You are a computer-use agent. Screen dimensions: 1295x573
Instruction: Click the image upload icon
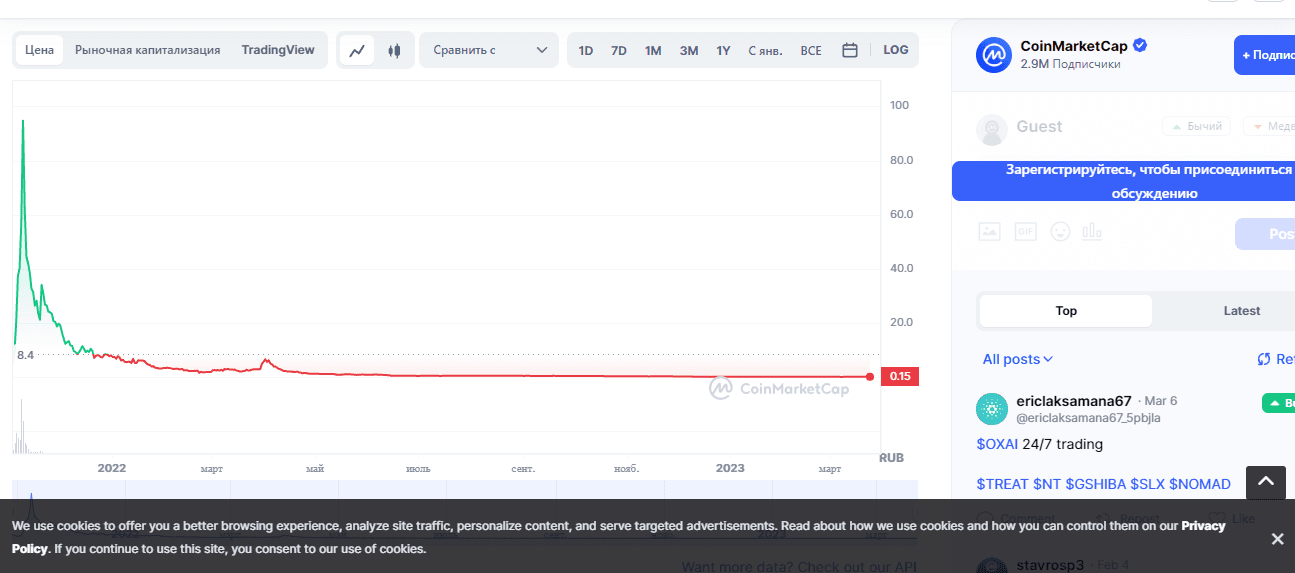pos(989,231)
